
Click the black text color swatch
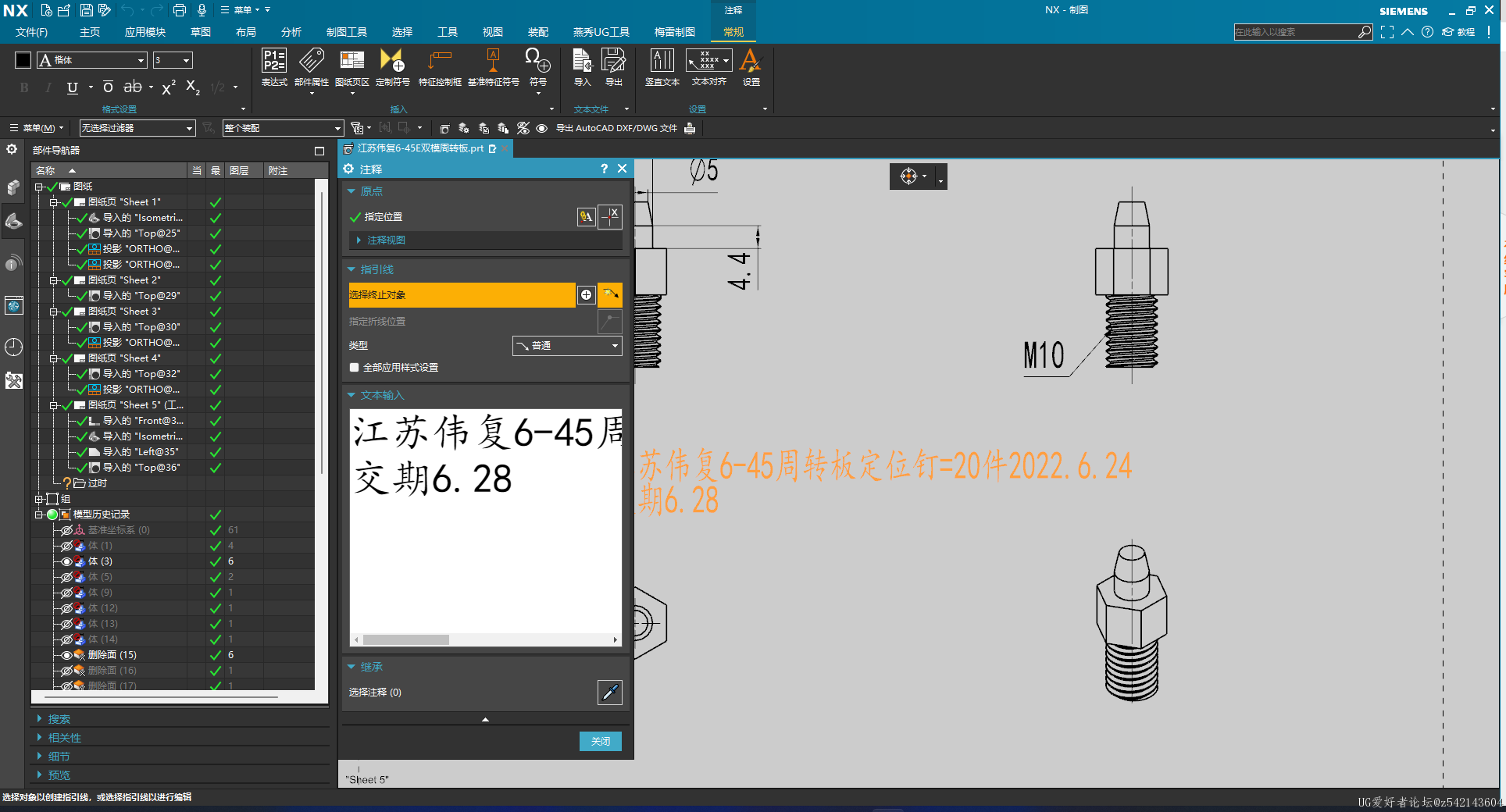23,60
